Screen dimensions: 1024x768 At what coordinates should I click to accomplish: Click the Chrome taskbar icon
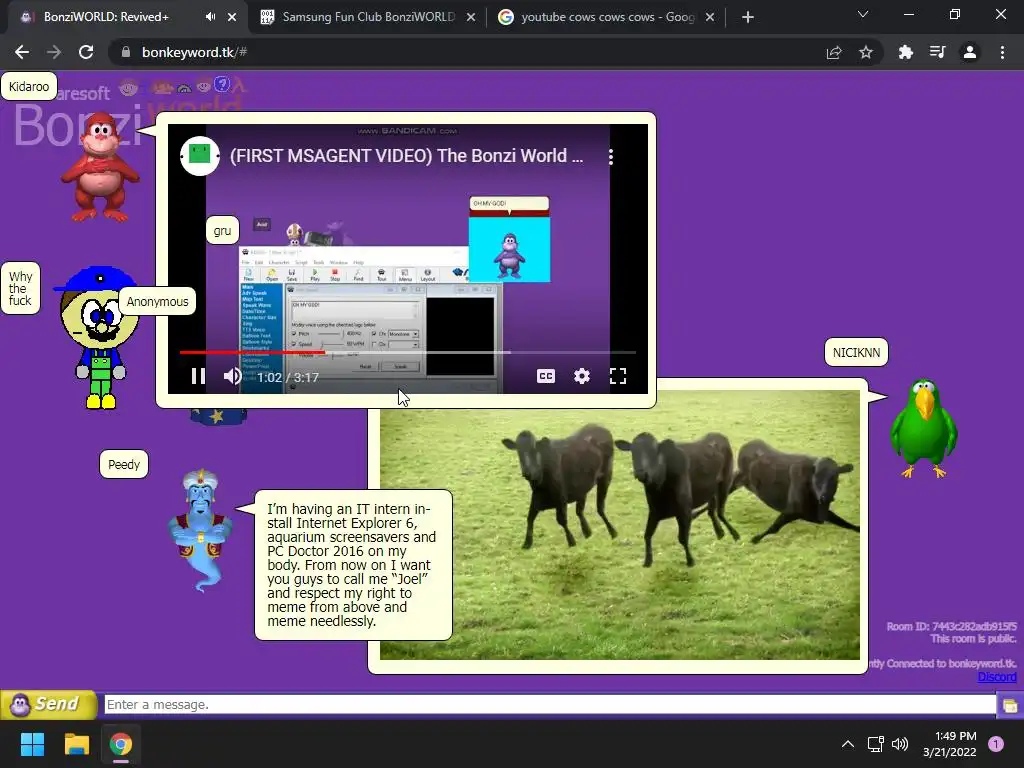pos(121,744)
